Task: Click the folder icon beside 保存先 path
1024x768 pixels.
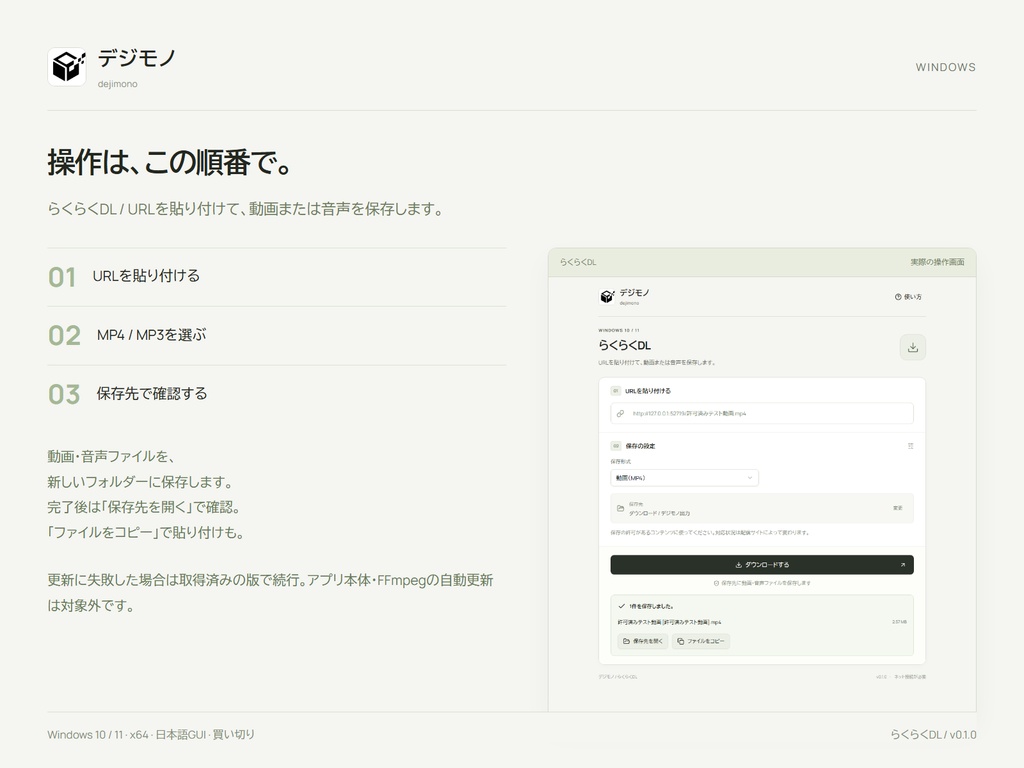Action: pyautogui.click(x=620, y=508)
